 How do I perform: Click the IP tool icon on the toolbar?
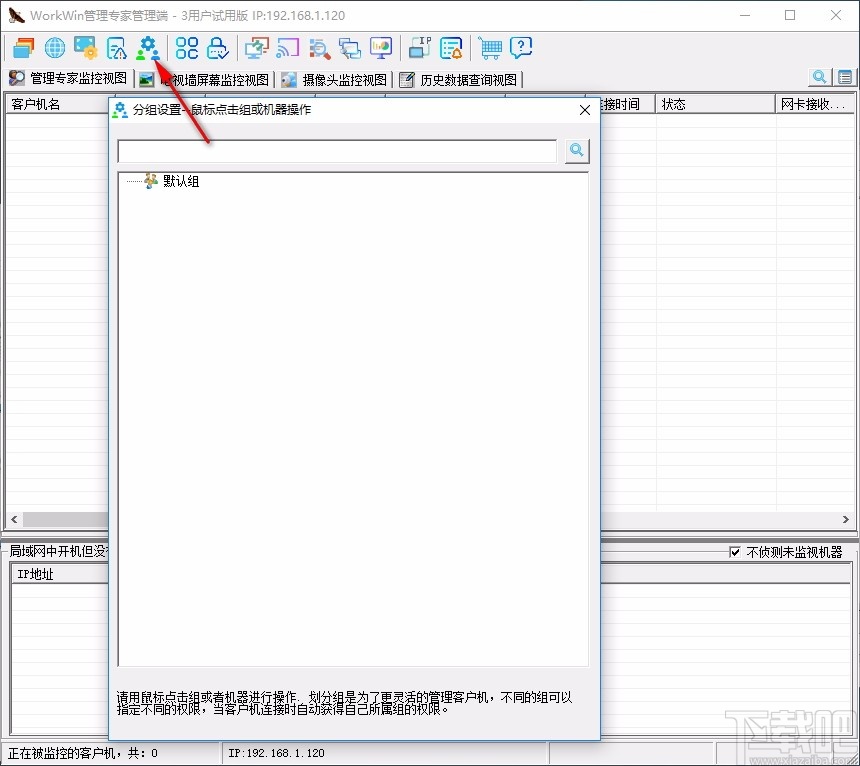tap(418, 47)
